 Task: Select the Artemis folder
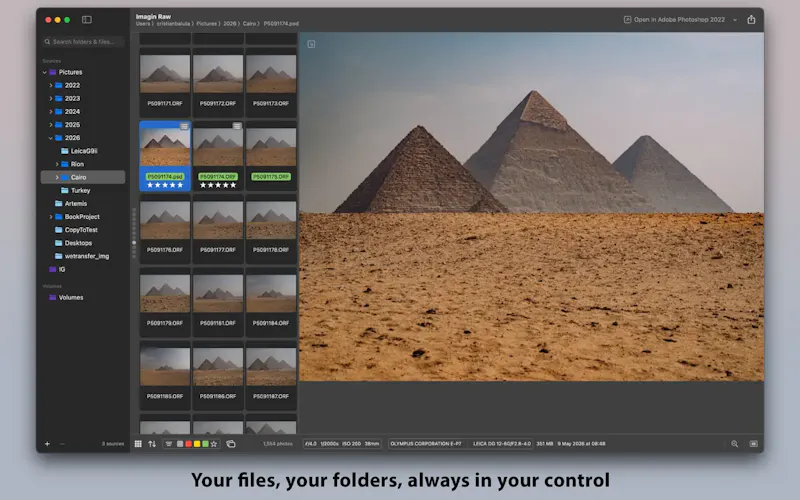[x=83, y=204]
